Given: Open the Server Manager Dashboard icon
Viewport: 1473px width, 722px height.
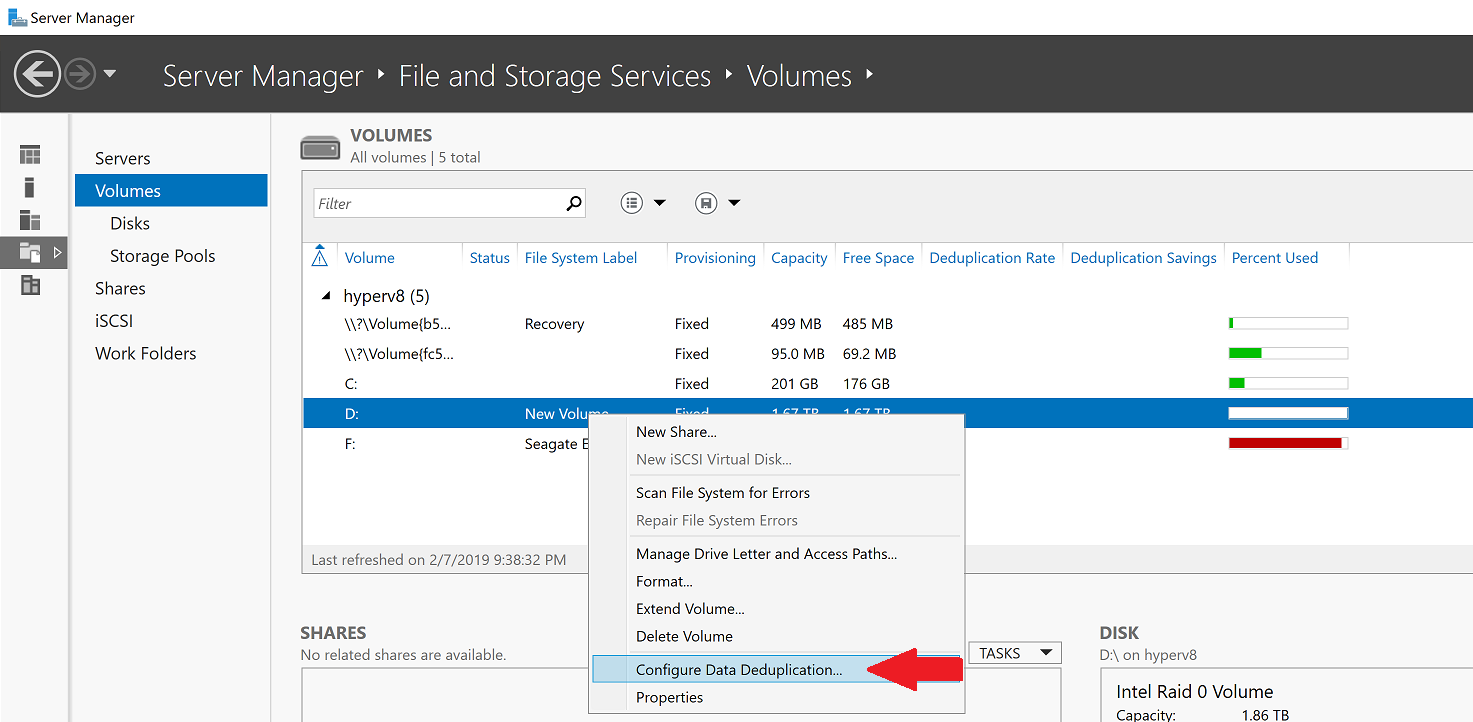Looking at the screenshot, I should [x=29, y=154].
